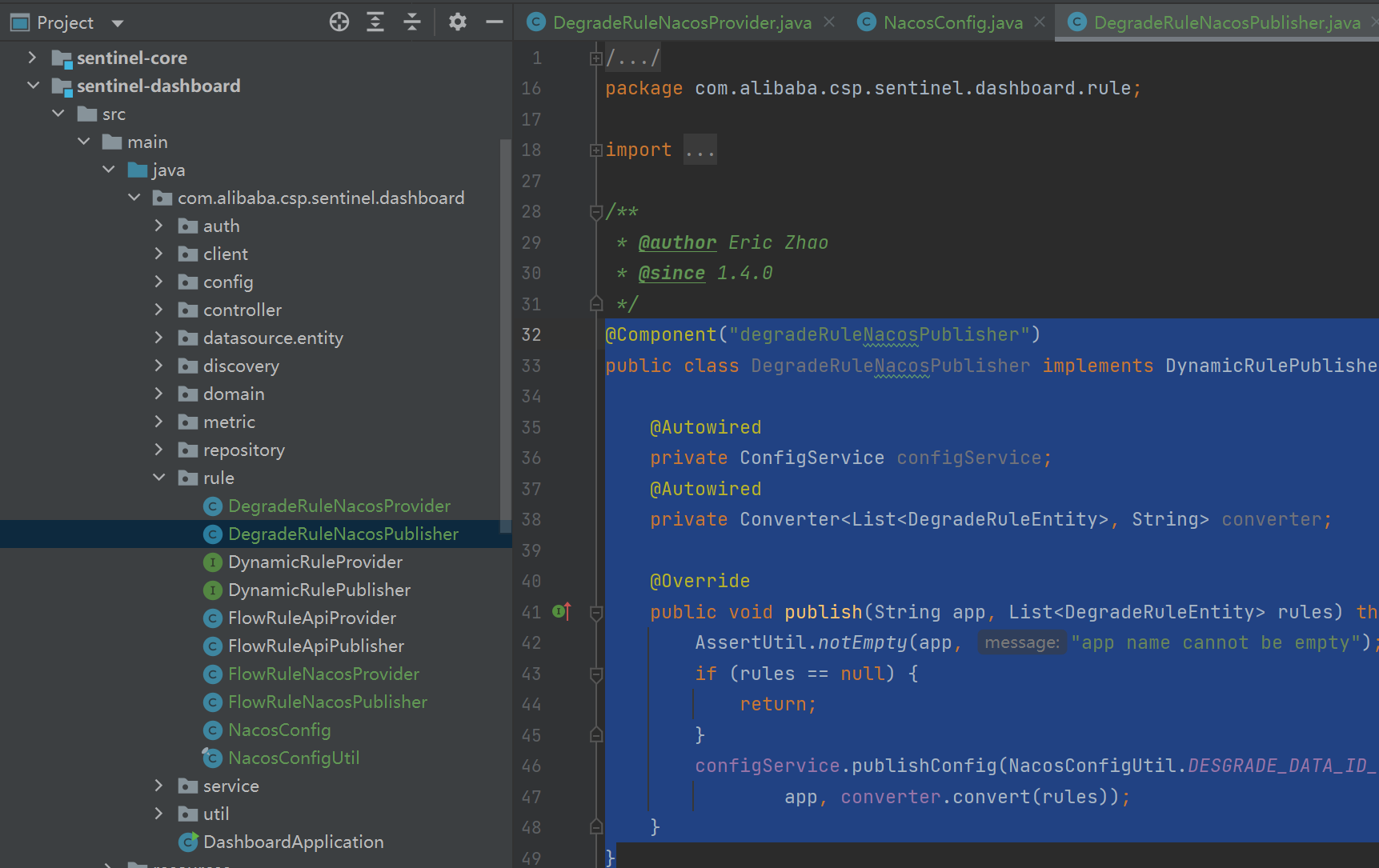Collapse the main folder
1379x868 pixels.
tap(84, 142)
